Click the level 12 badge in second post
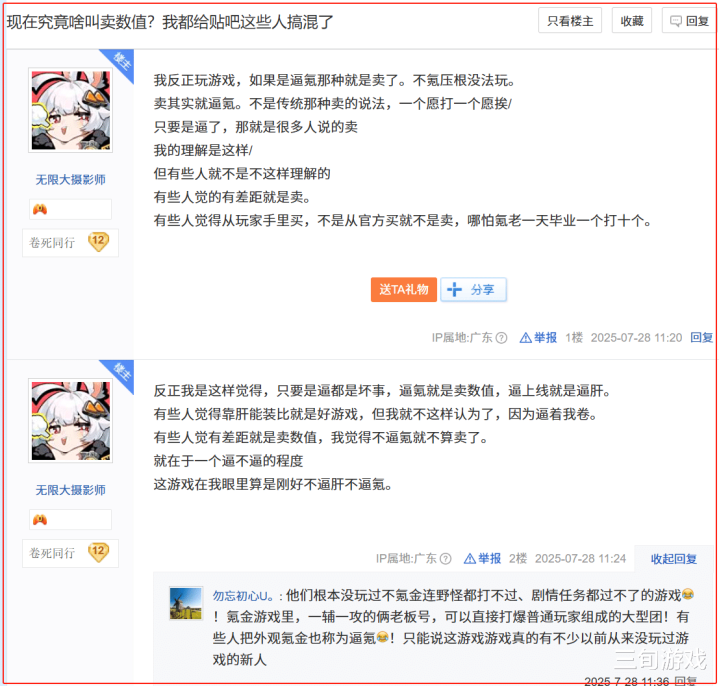This screenshot has width=719, height=686. click(98, 552)
